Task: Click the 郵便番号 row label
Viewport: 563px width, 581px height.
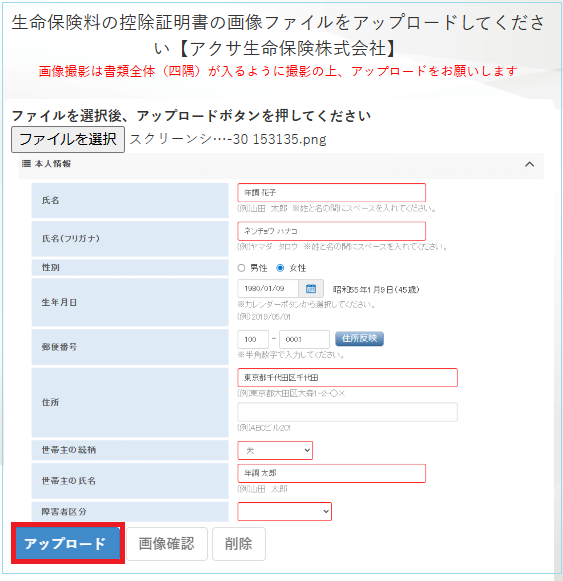Action: pyautogui.click(x=59, y=347)
